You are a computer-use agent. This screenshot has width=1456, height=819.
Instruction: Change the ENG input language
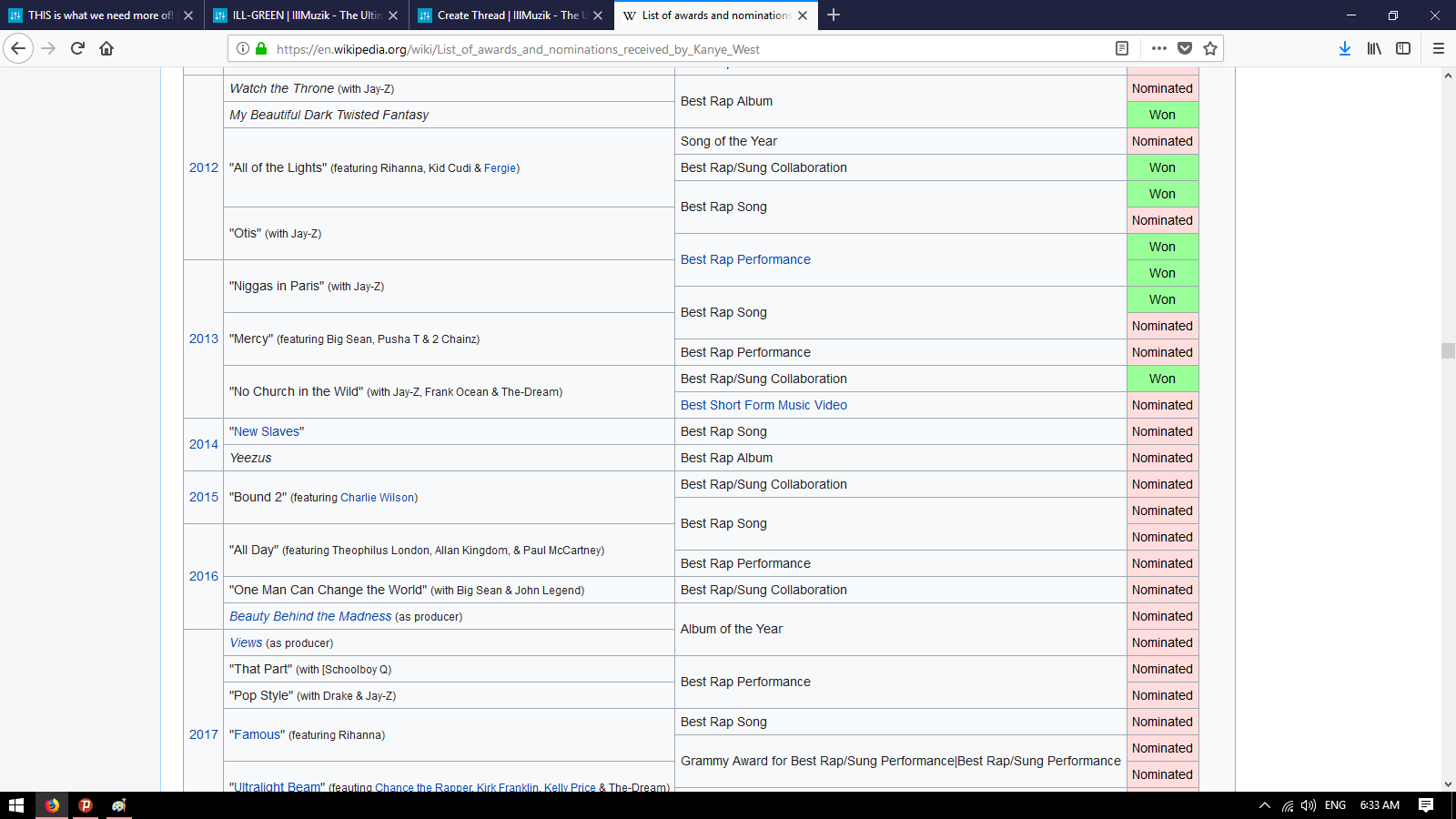click(1335, 805)
